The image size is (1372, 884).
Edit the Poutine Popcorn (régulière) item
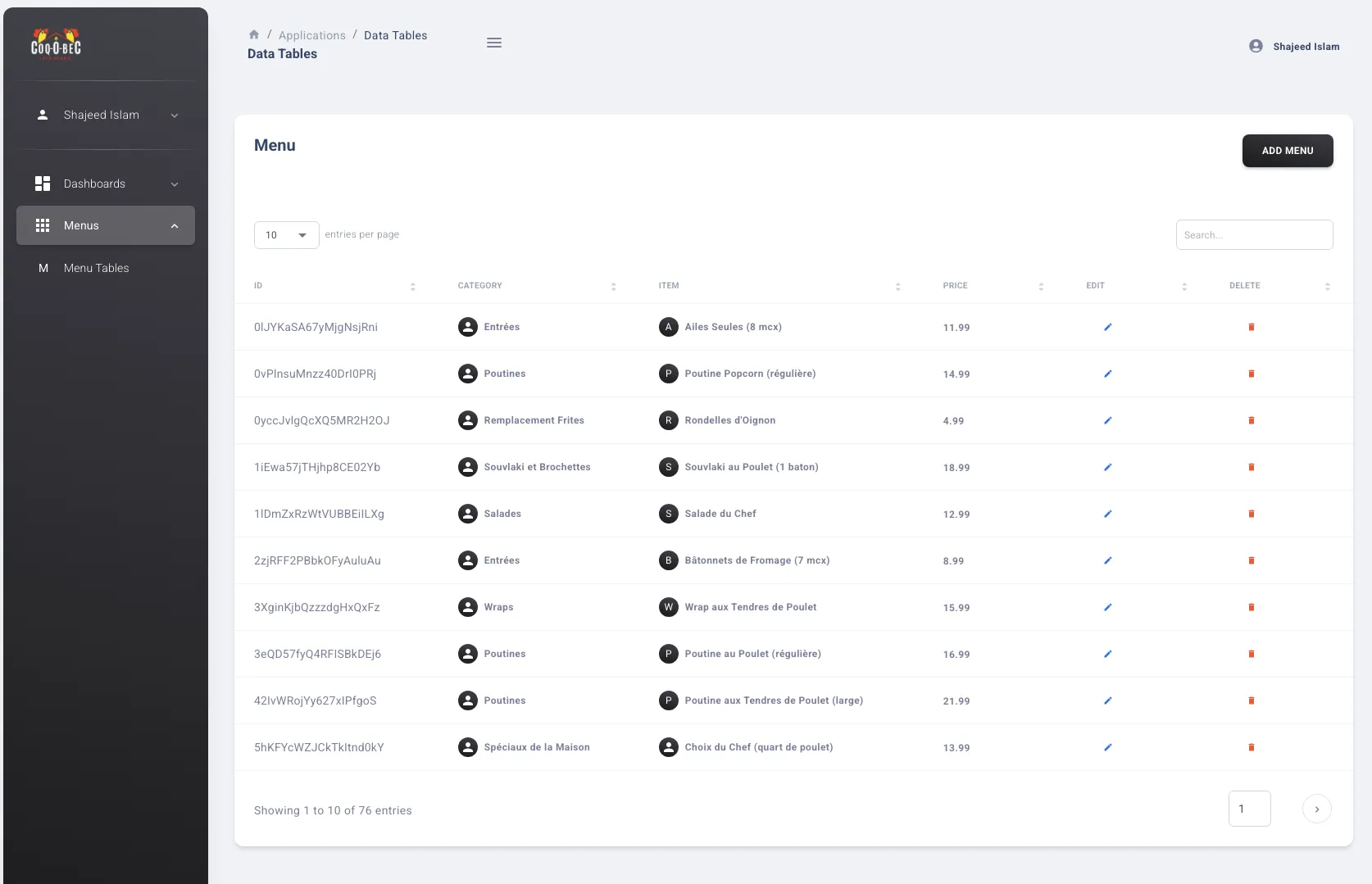point(1107,374)
